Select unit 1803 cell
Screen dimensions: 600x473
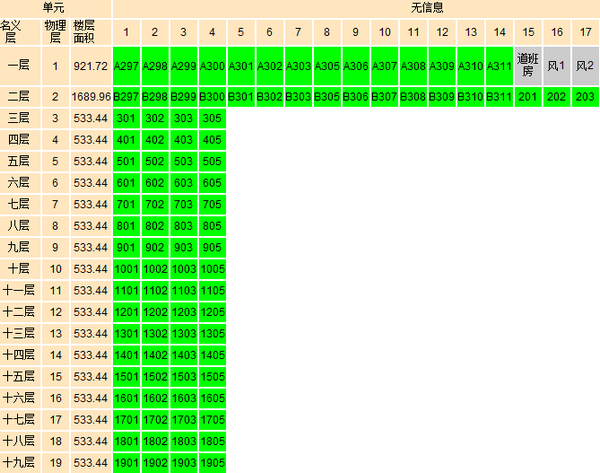184,441
